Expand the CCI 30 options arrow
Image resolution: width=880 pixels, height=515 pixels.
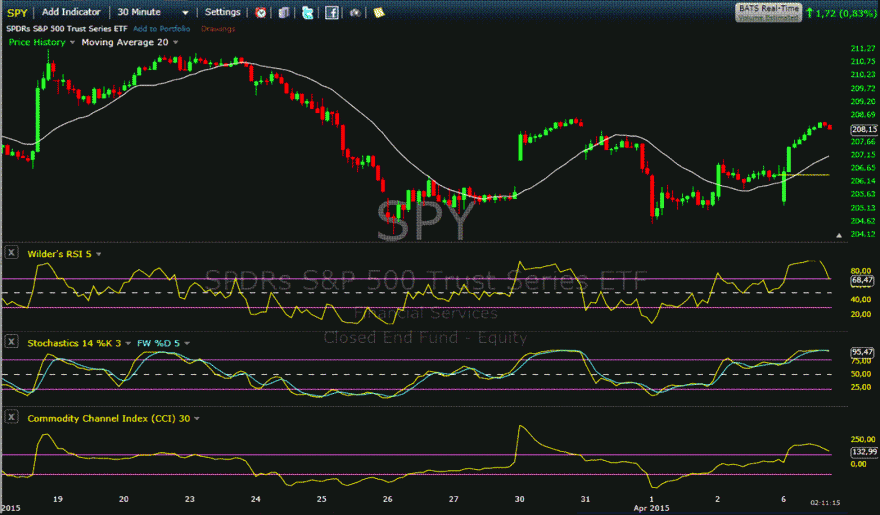click(196, 419)
